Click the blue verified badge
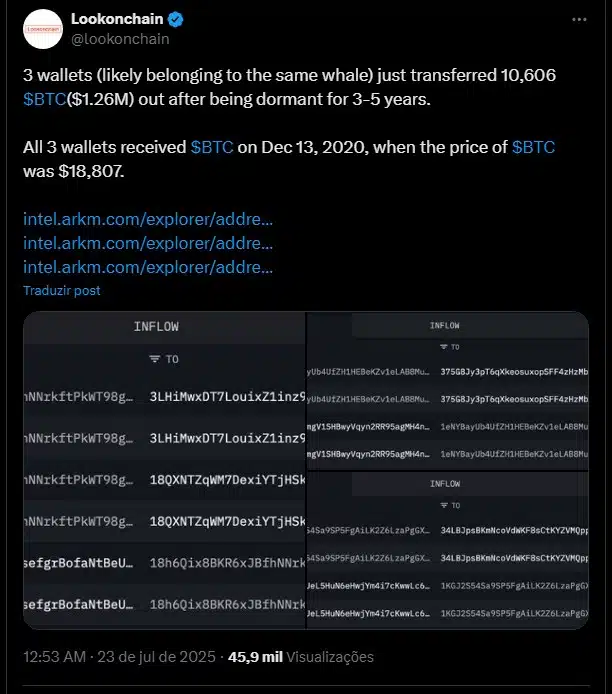 click(x=176, y=19)
